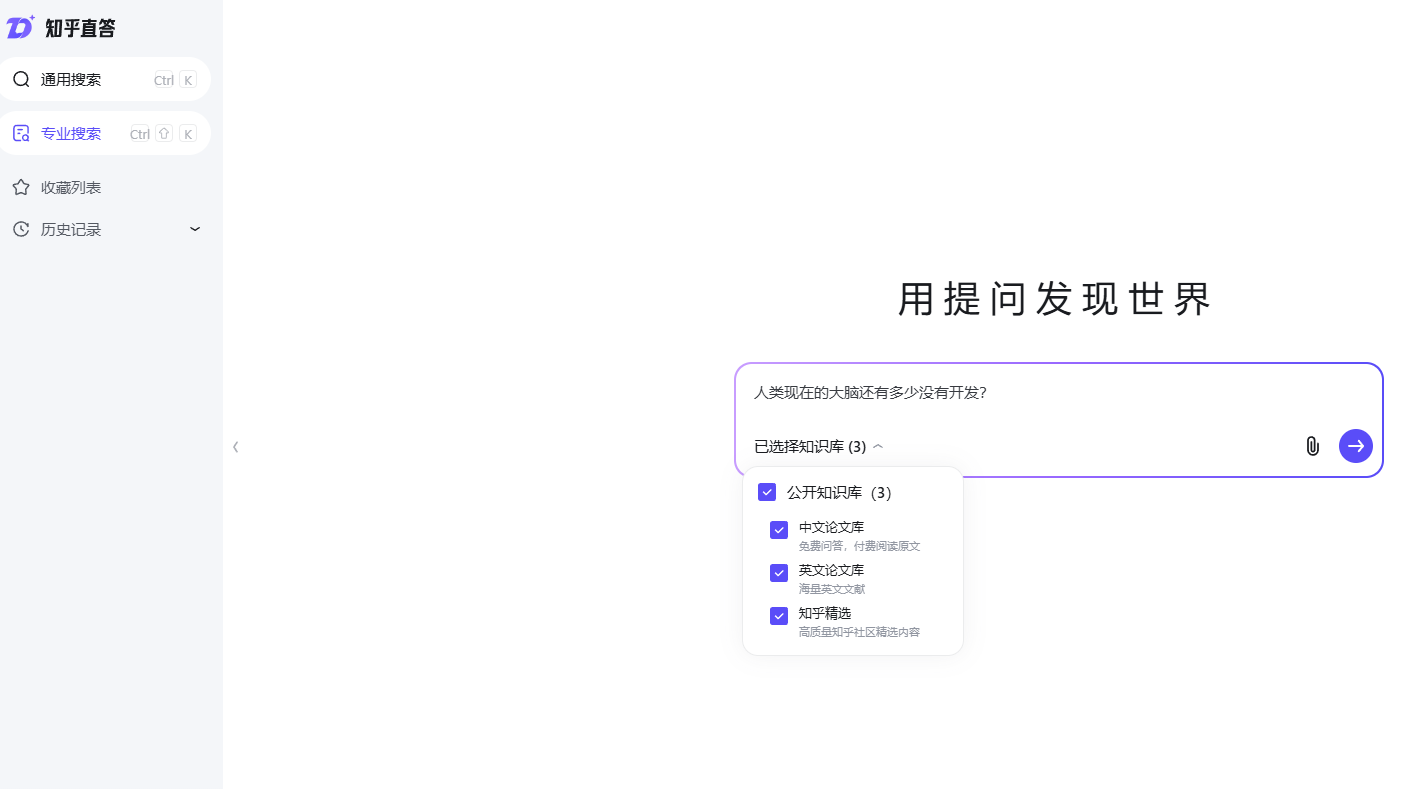
Task: Open 专业搜索 from the sidebar
Action: click(70, 132)
